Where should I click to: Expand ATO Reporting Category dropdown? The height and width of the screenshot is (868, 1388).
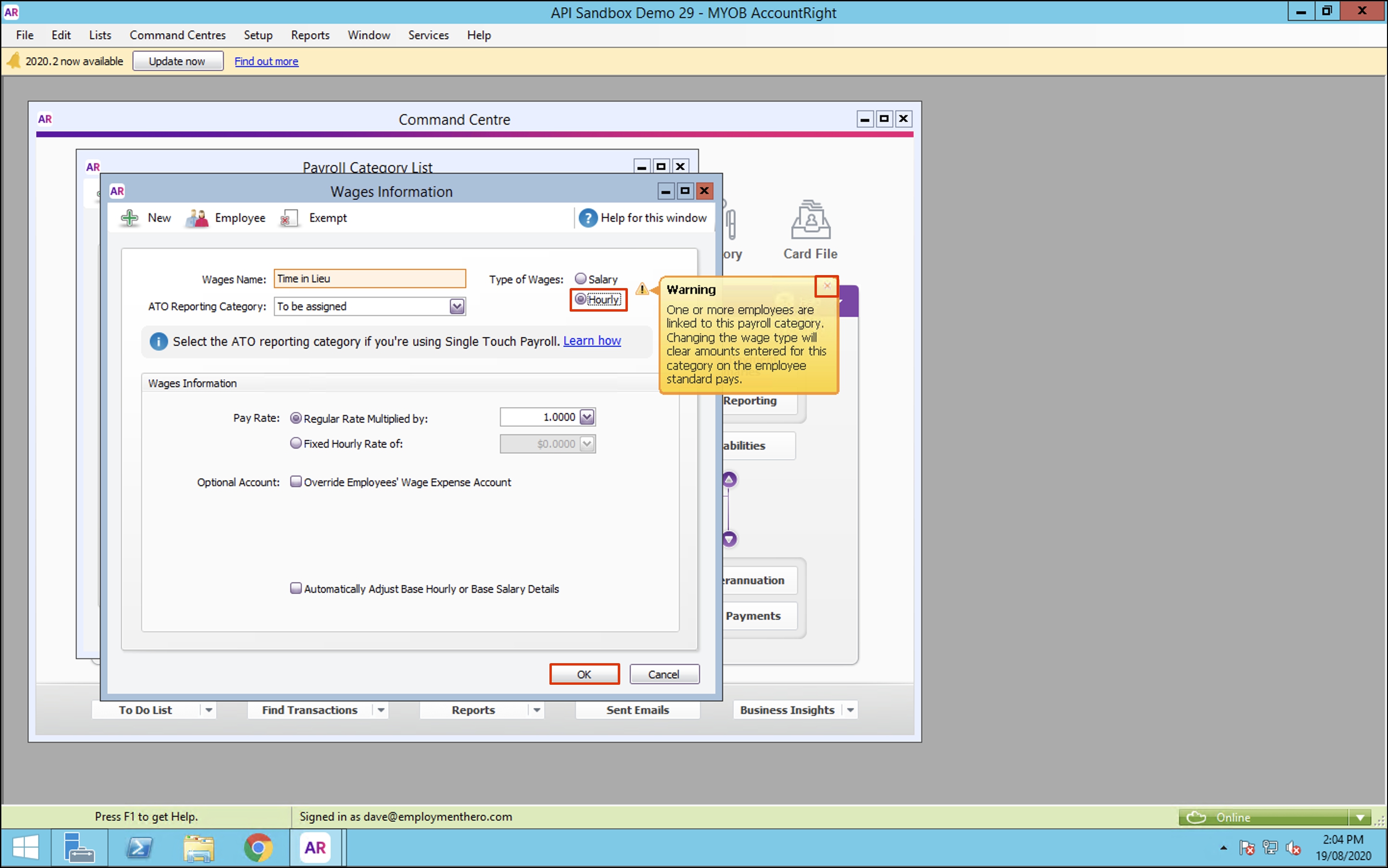click(457, 306)
